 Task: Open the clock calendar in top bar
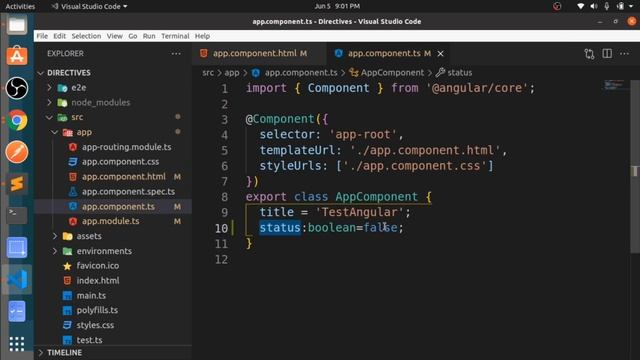337,6
